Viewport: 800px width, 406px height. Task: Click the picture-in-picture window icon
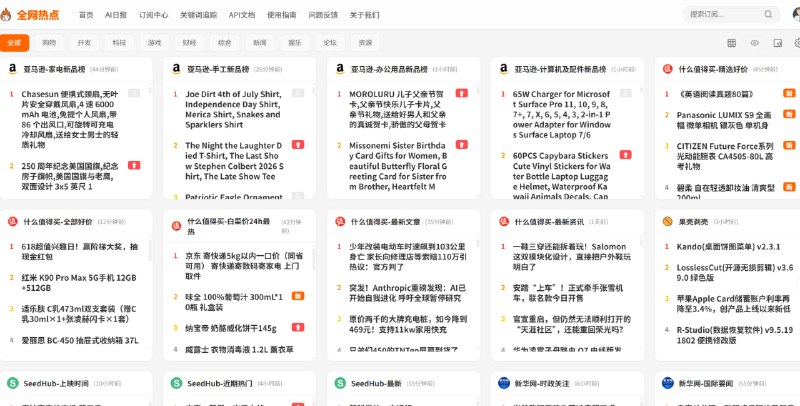778,43
